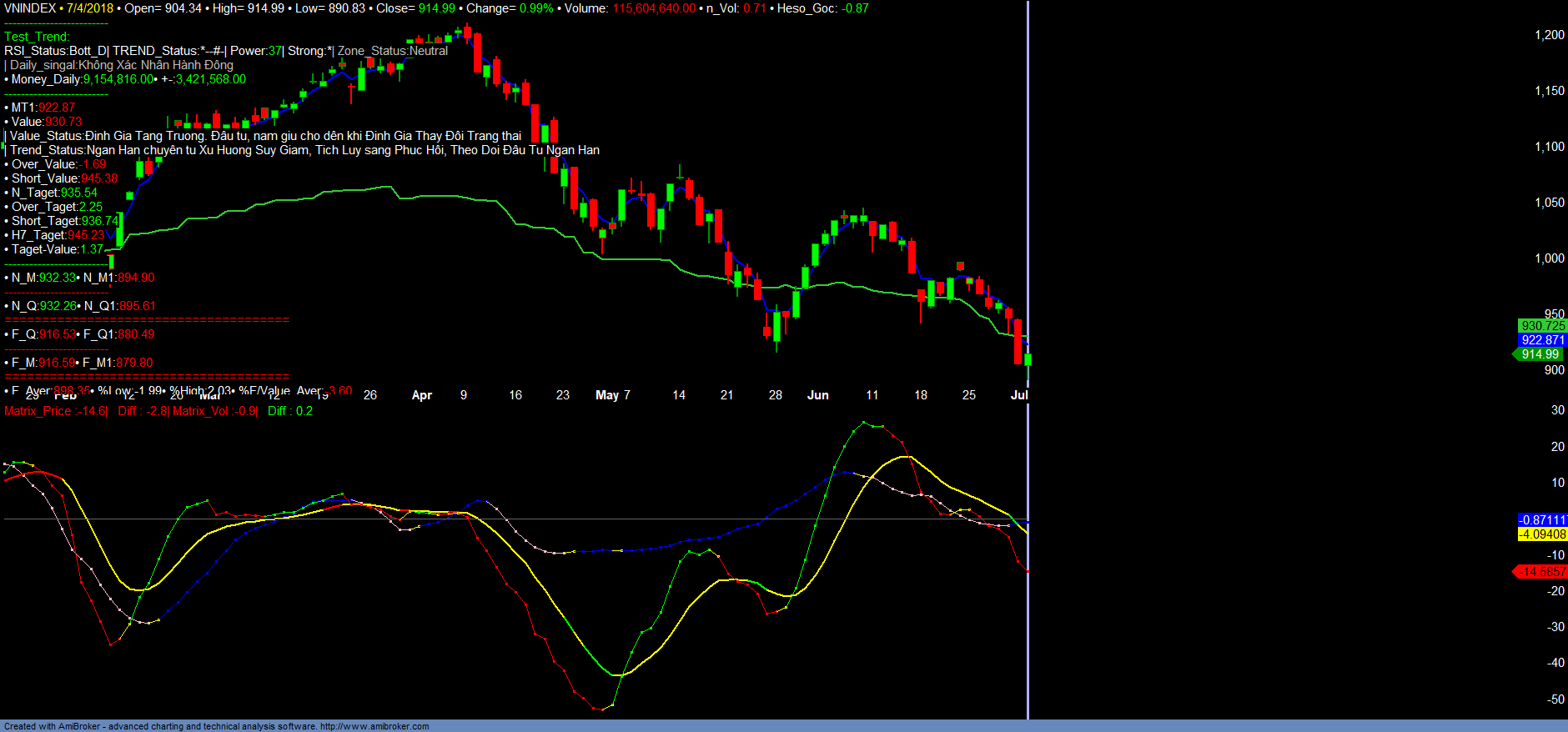
Task: Select the May label on time axis
Action: click(x=606, y=395)
